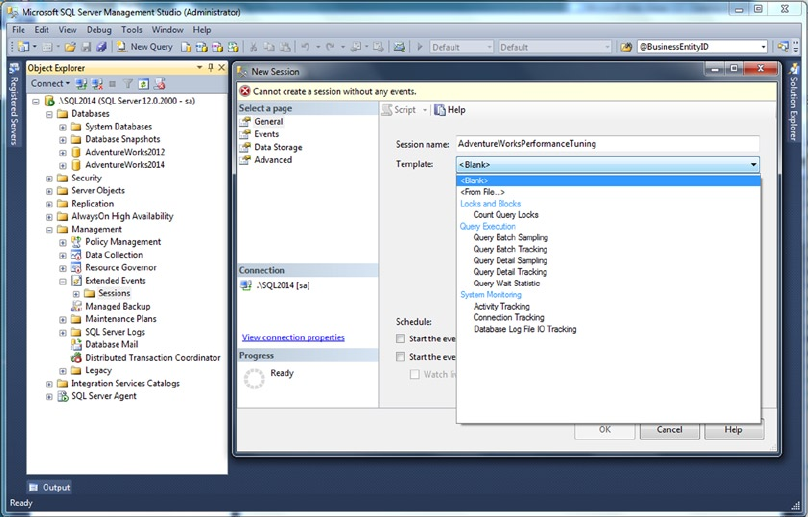This screenshot has height=517, width=808.
Task: Open the @BusinessEntityID find dropdown
Action: point(763,47)
